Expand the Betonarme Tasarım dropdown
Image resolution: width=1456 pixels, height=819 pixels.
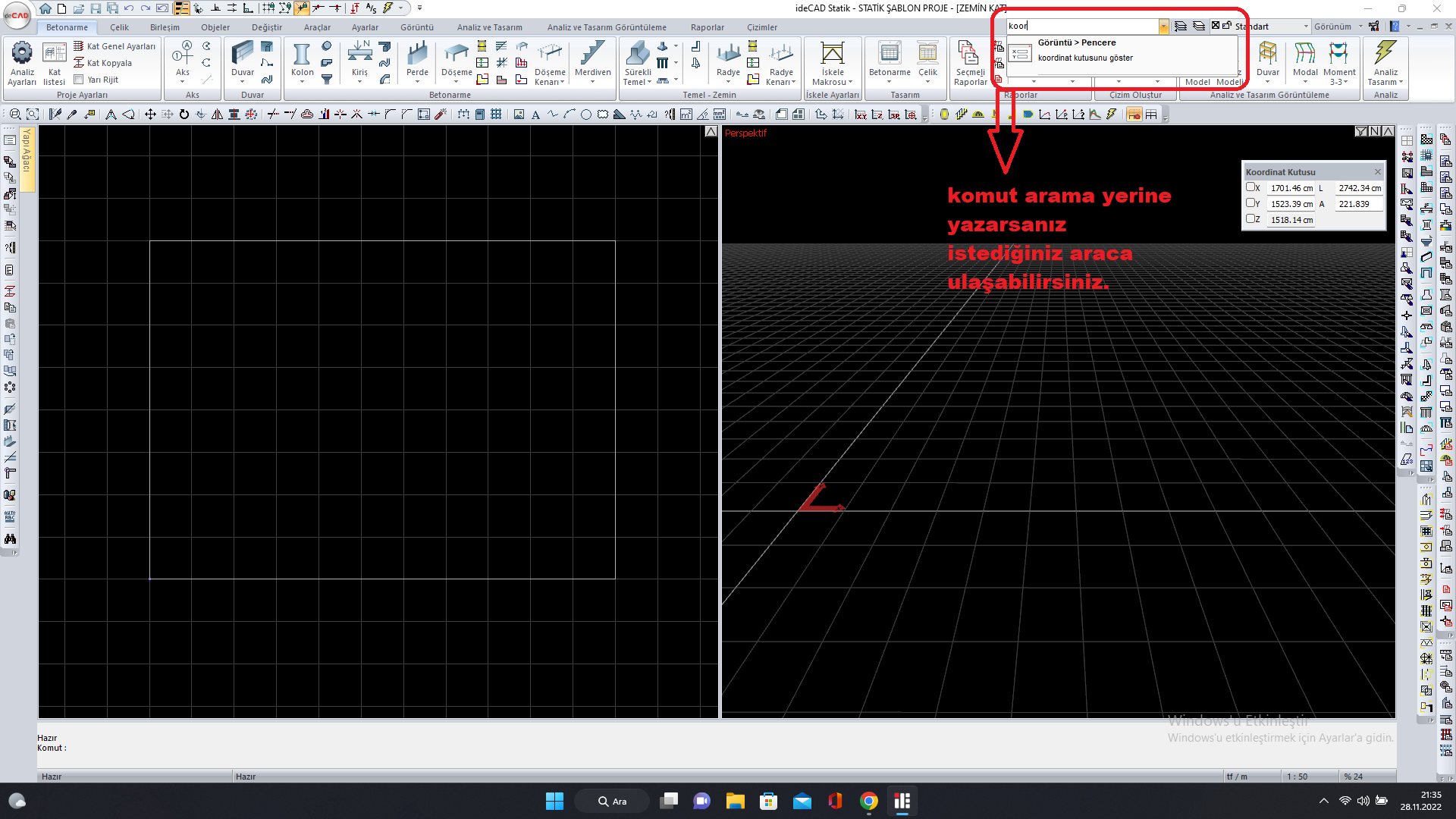click(890, 81)
